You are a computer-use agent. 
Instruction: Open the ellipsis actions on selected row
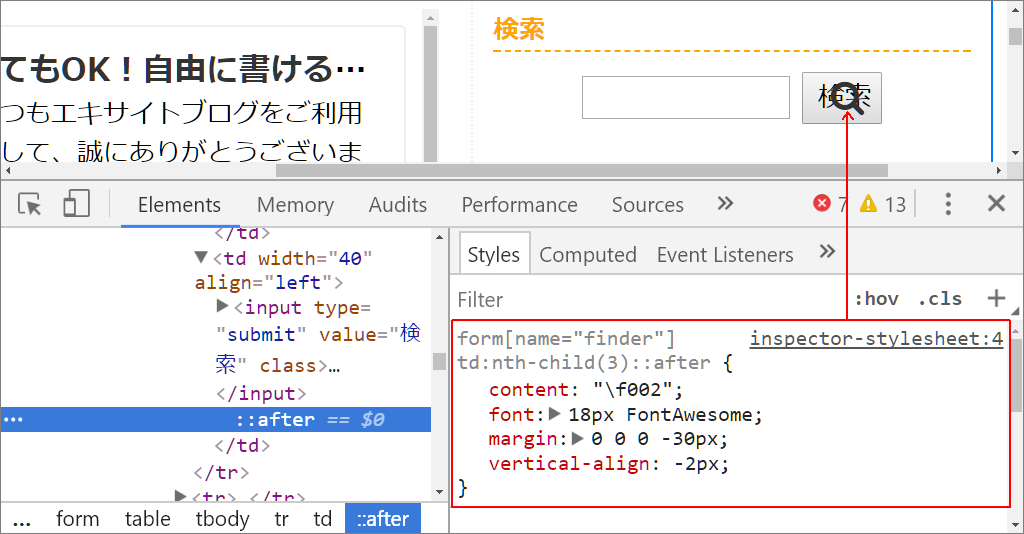tap(13, 419)
